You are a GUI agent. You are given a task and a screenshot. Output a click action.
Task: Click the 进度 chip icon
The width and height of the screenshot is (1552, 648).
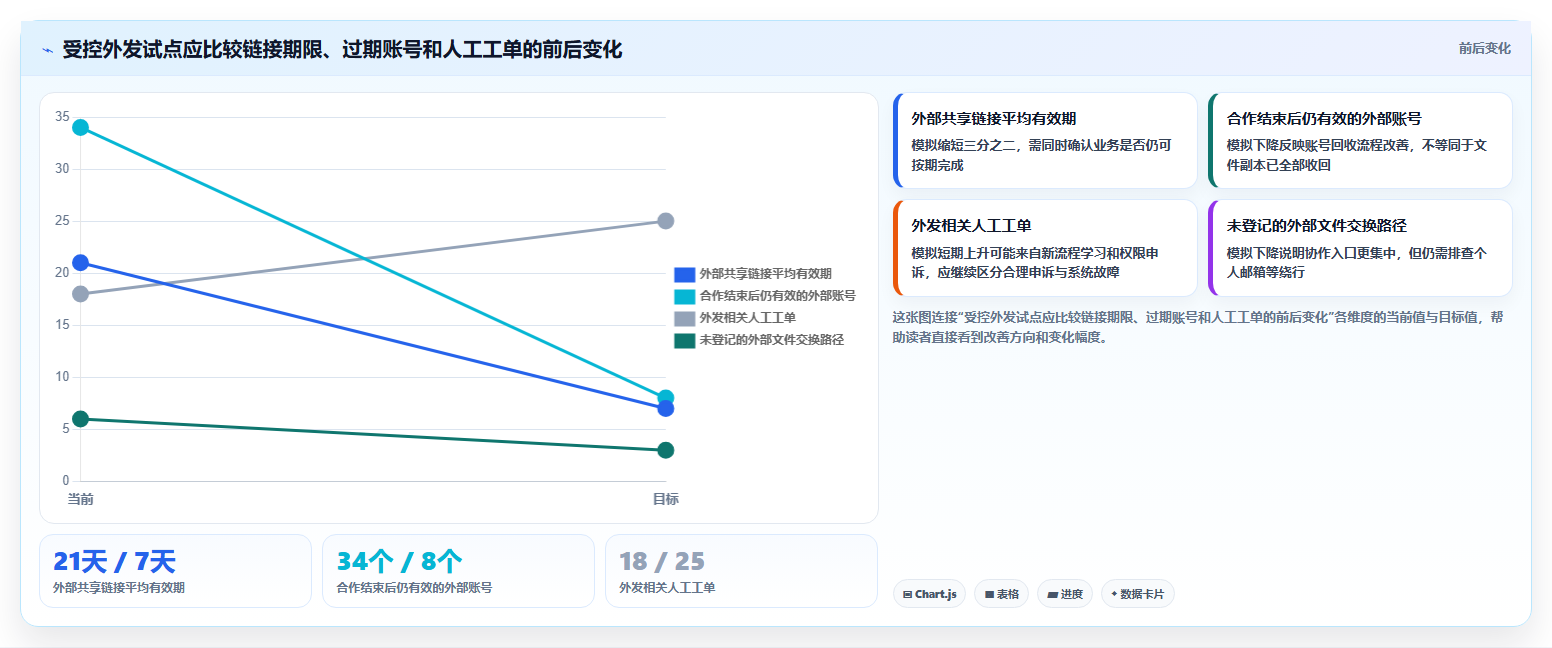coord(1052,594)
